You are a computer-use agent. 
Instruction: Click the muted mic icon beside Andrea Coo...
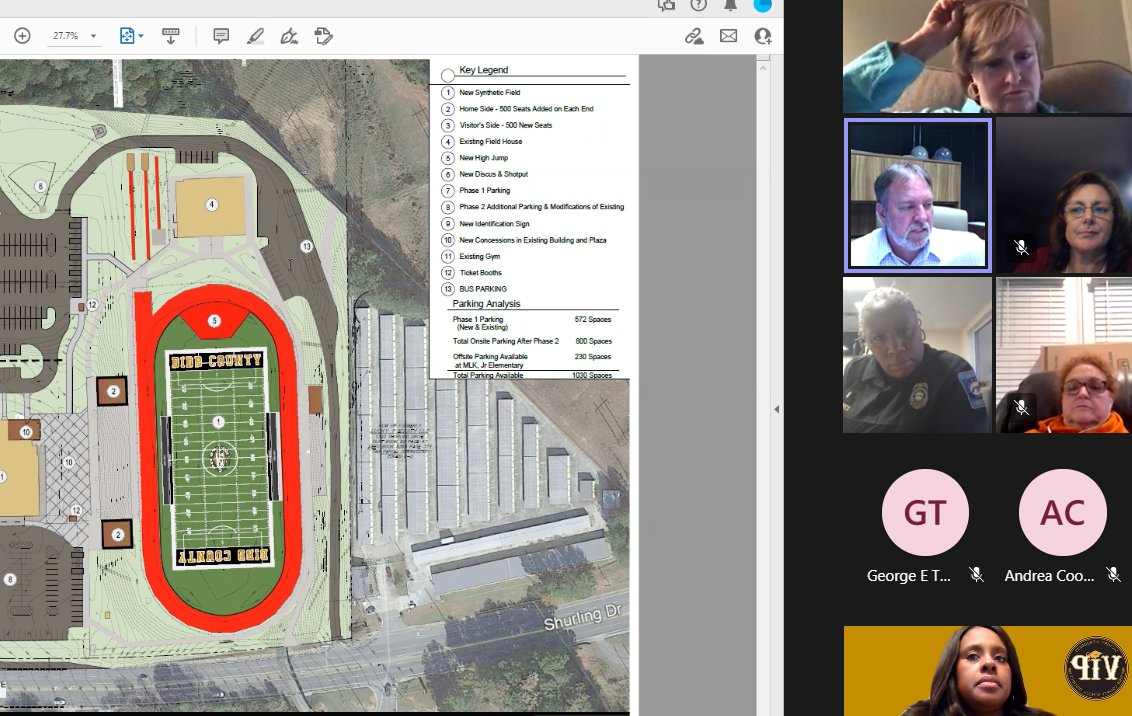1113,575
